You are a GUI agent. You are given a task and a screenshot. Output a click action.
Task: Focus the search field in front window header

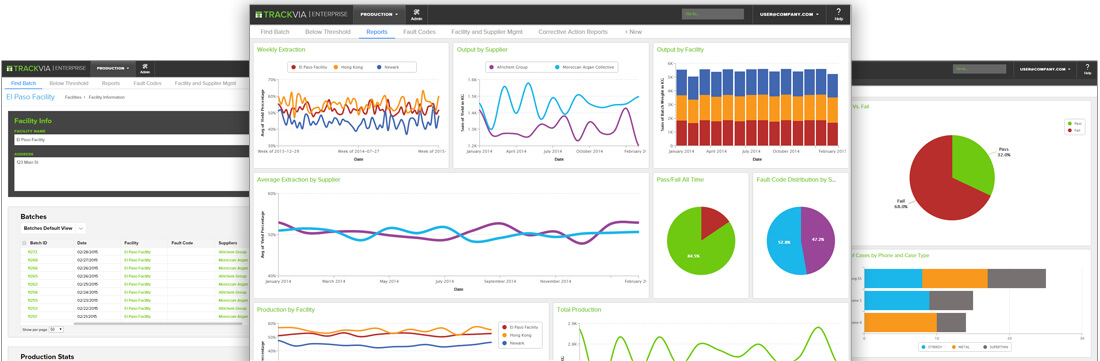click(x=712, y=14)
